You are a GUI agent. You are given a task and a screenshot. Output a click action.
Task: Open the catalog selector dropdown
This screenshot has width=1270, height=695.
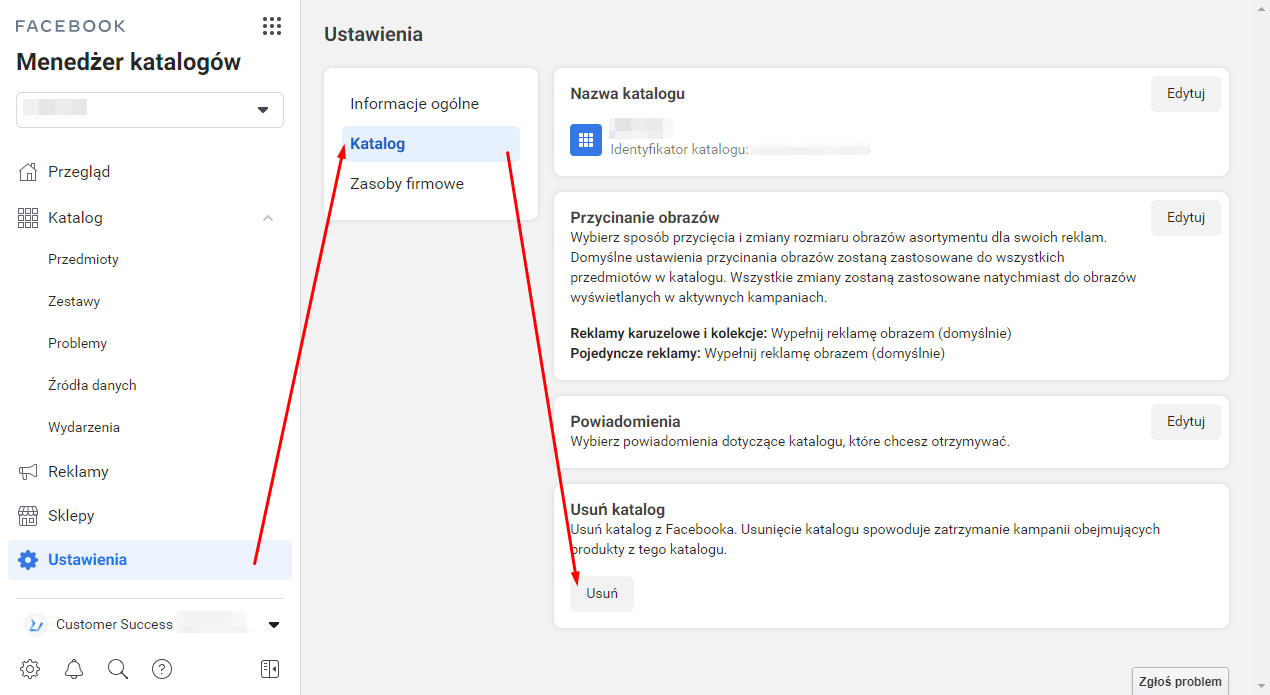point(150,109)
